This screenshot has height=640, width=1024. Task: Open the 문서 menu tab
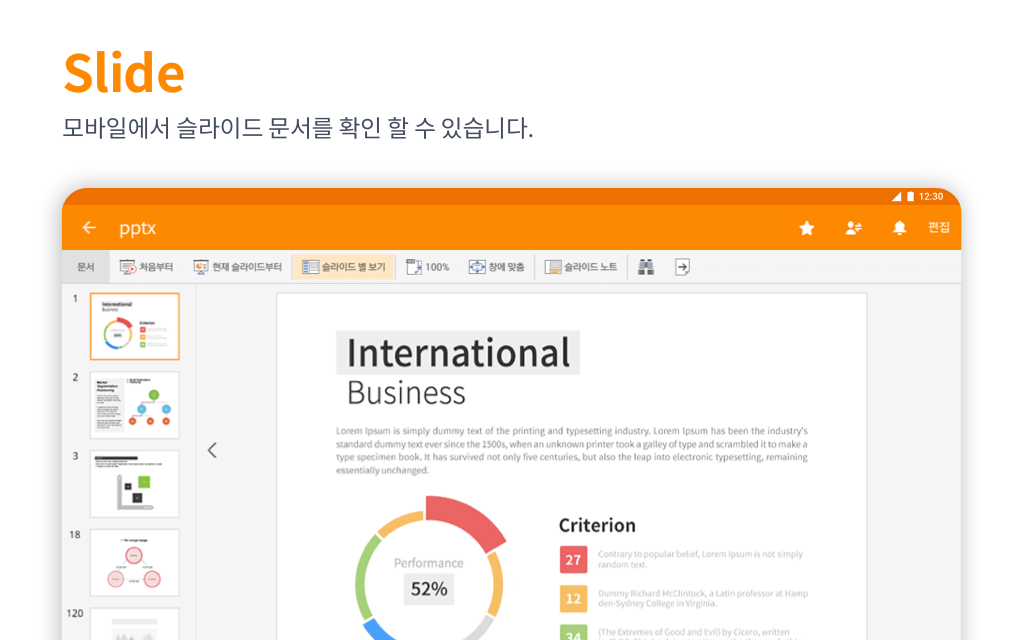86,267
